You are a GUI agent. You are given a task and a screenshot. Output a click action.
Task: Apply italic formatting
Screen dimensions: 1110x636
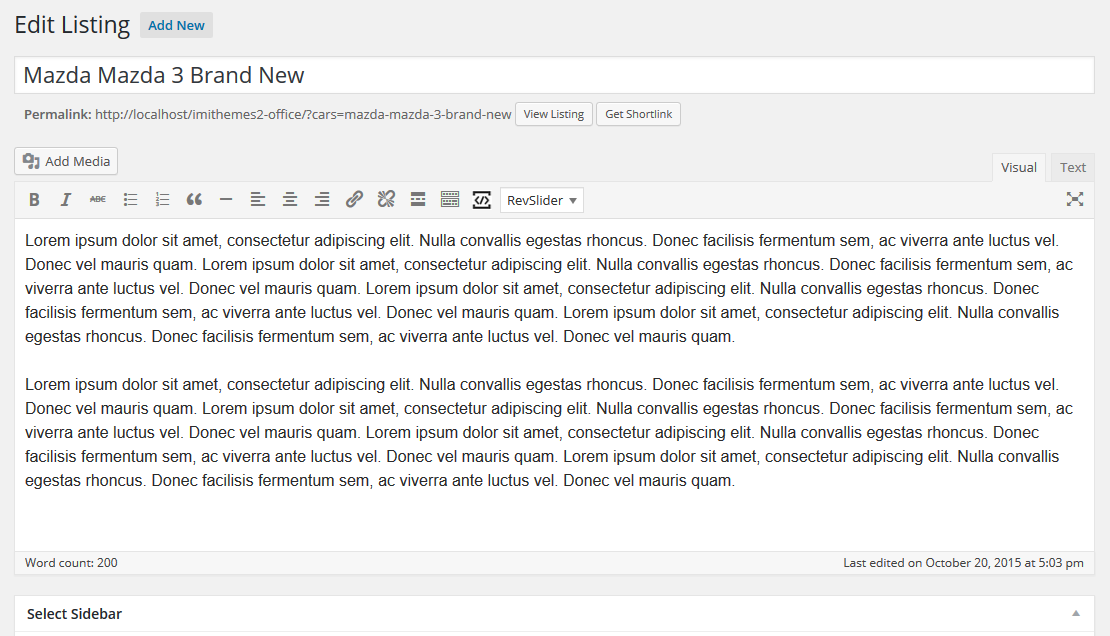tap(66, 200)
